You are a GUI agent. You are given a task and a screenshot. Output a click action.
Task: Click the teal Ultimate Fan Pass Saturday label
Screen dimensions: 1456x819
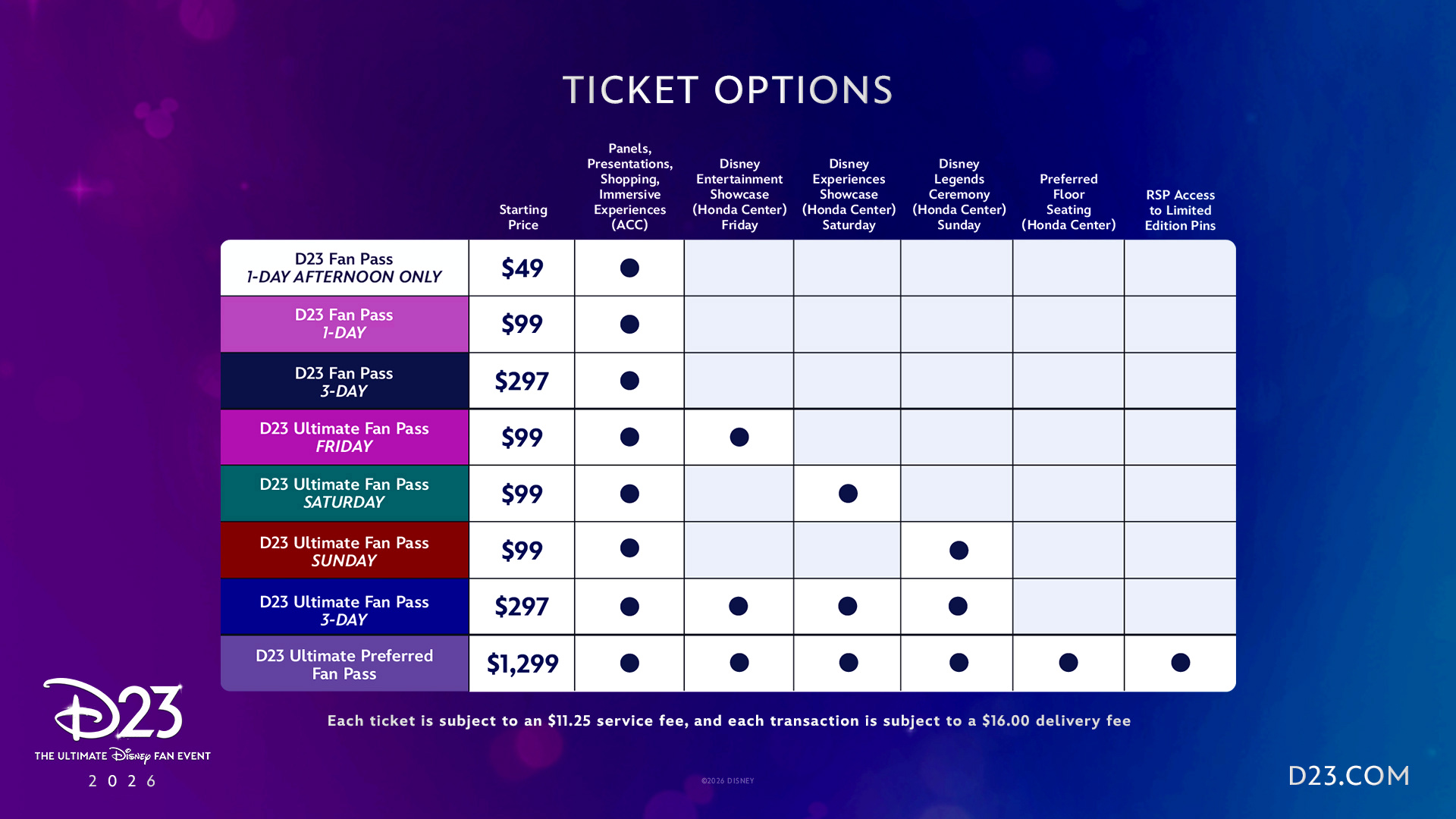(x=344, y=493)
